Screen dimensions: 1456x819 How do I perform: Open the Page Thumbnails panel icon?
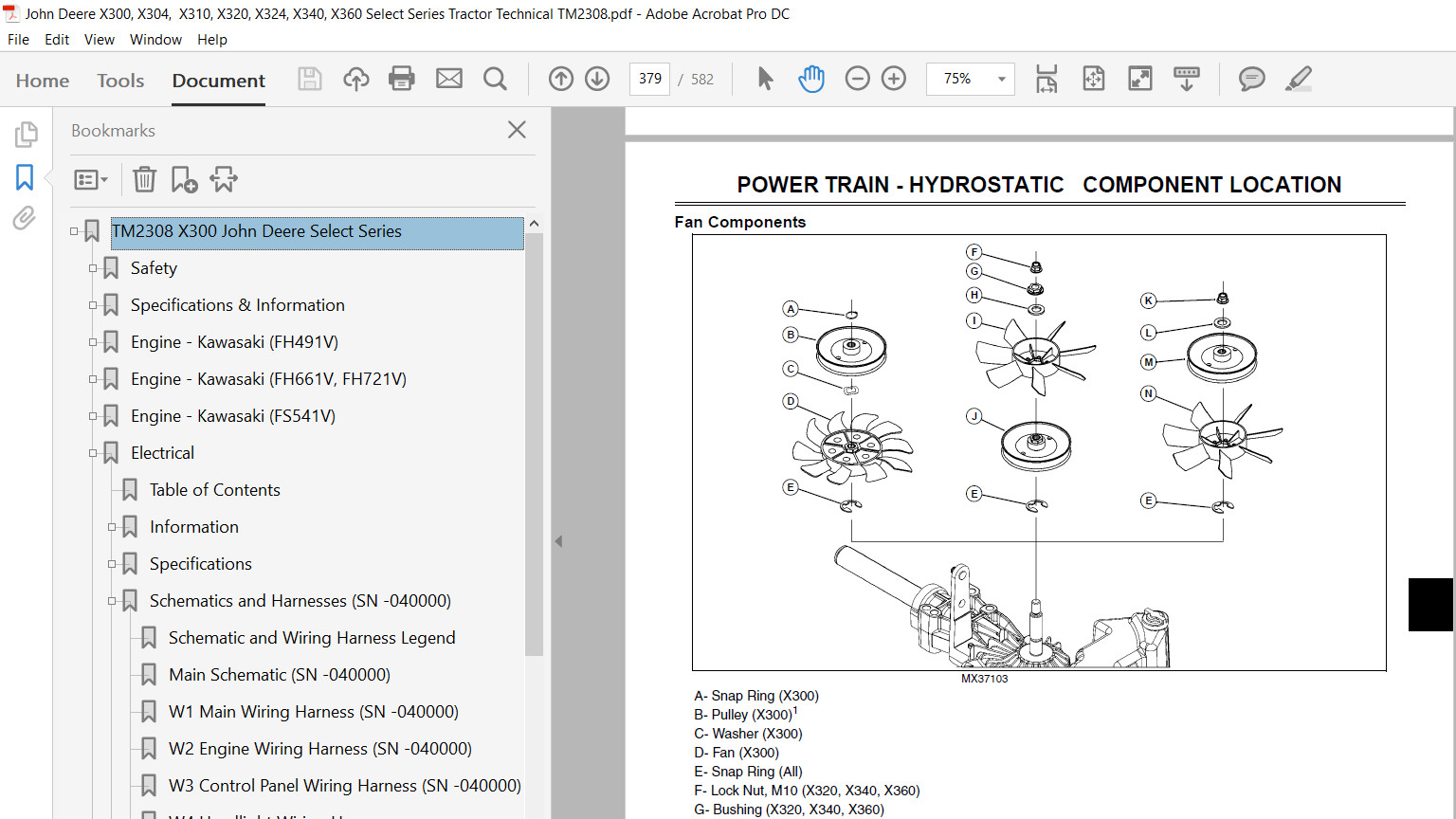tap(26, 135)
